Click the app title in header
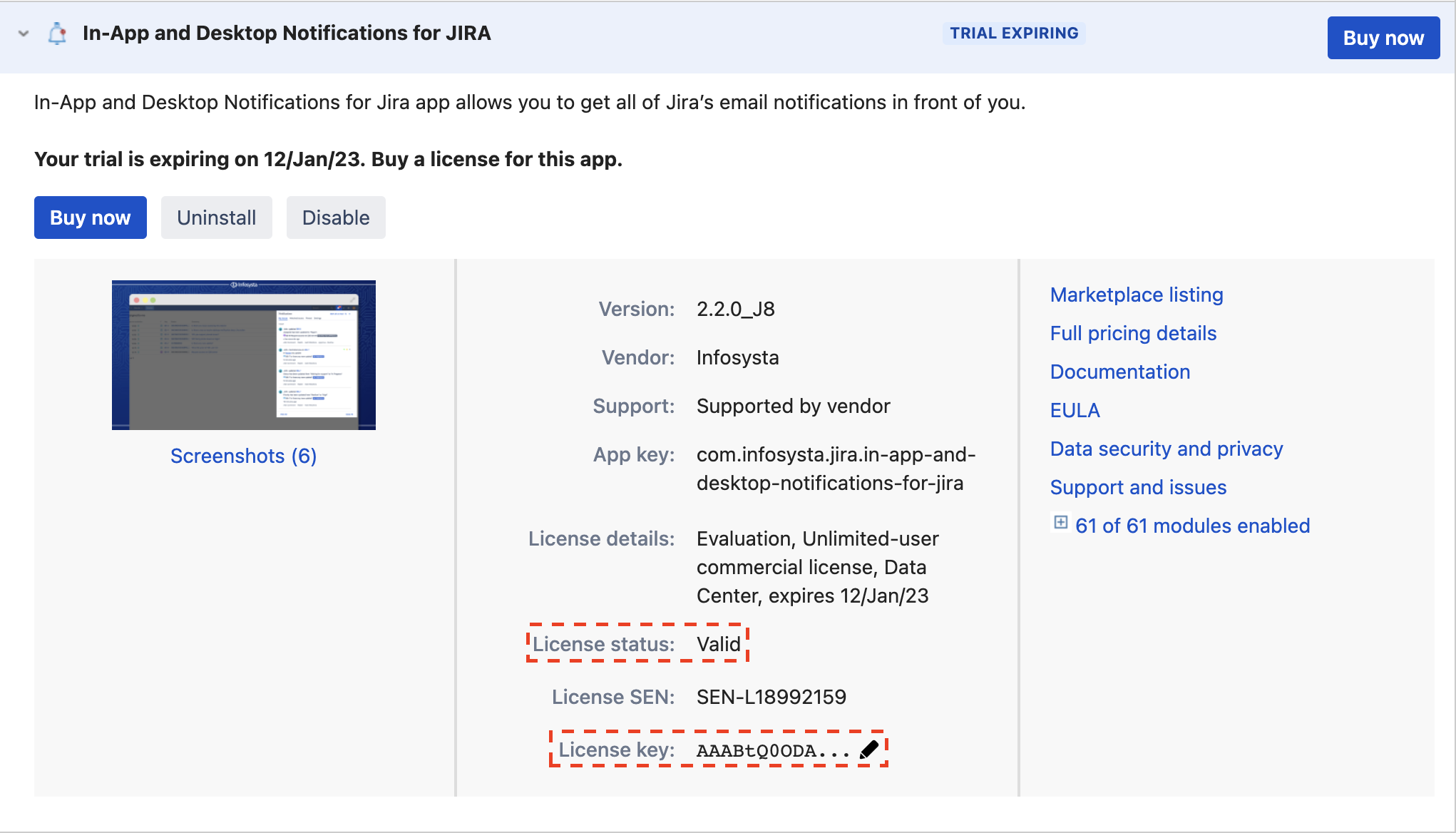This screenshot has width=1456, height=833. tap(287, 34)
